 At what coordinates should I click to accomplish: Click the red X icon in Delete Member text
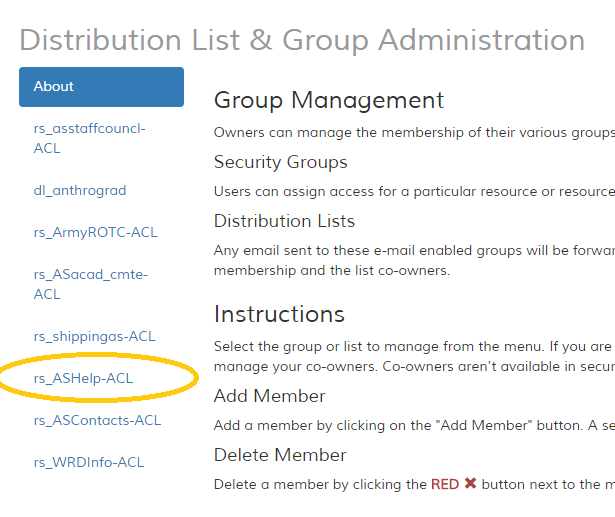point(470,483)
